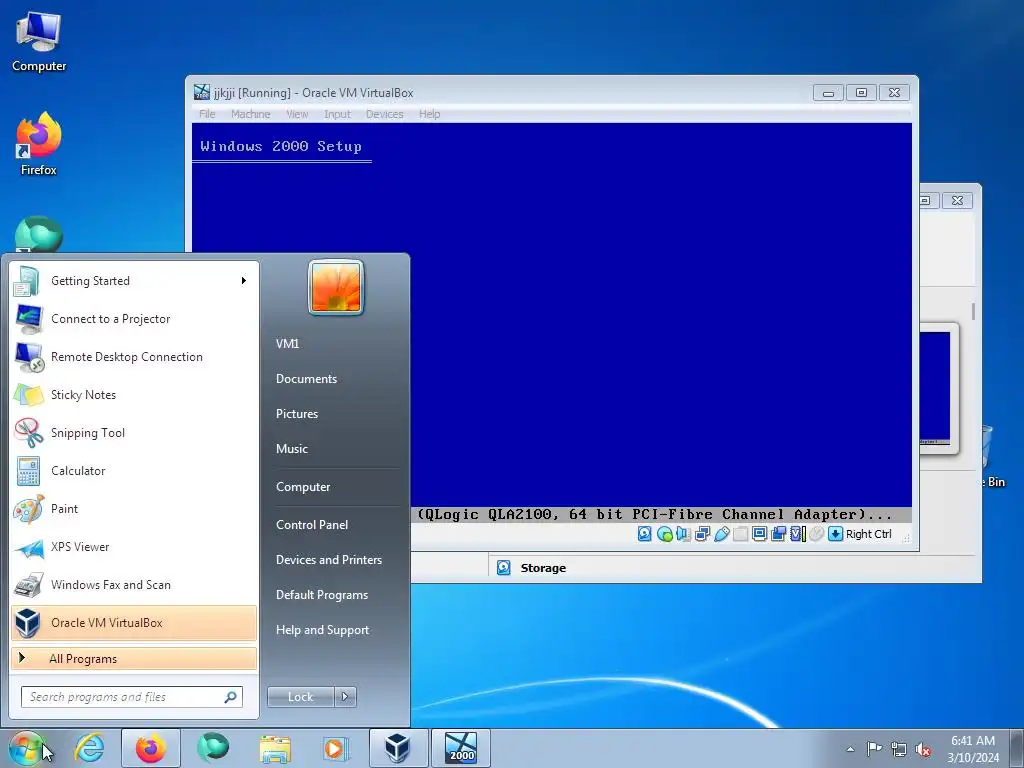Image resolution: width=1024 pixels, height=768 pixels.
Task: Click the USB devices status icon
Action: [x=722, y=534]
